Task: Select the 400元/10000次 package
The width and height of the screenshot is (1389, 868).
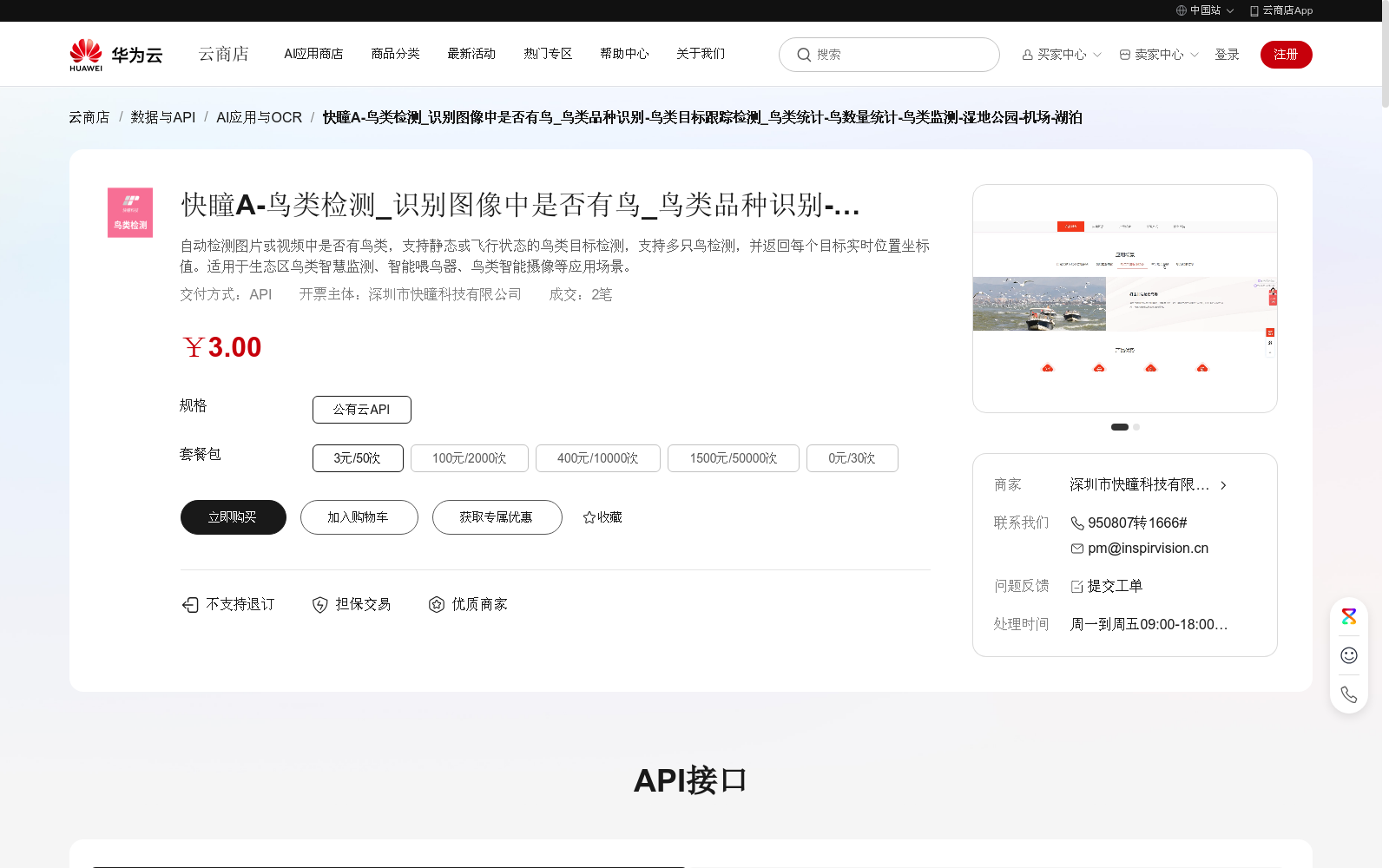Action: tap(598, 458)
